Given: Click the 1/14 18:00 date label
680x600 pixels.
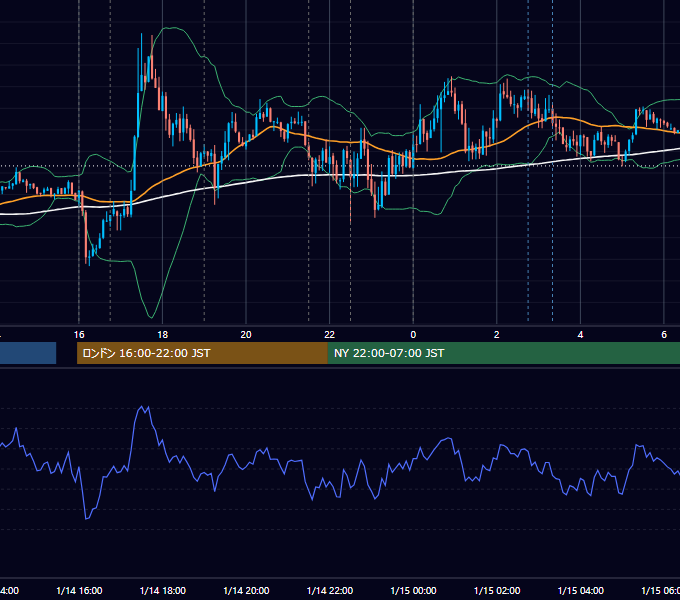Looking at the screenshot, I should pos(163,590).
